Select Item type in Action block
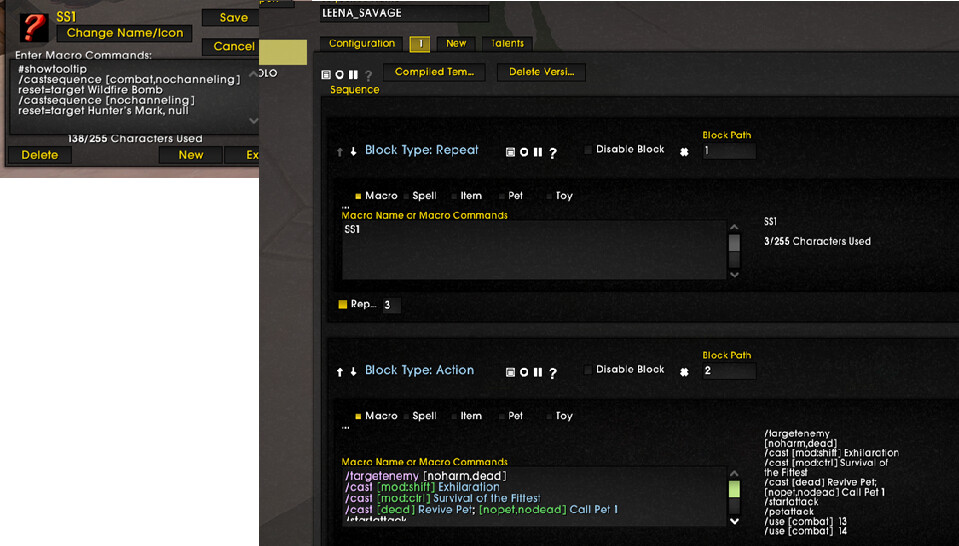 click(454, 416)
